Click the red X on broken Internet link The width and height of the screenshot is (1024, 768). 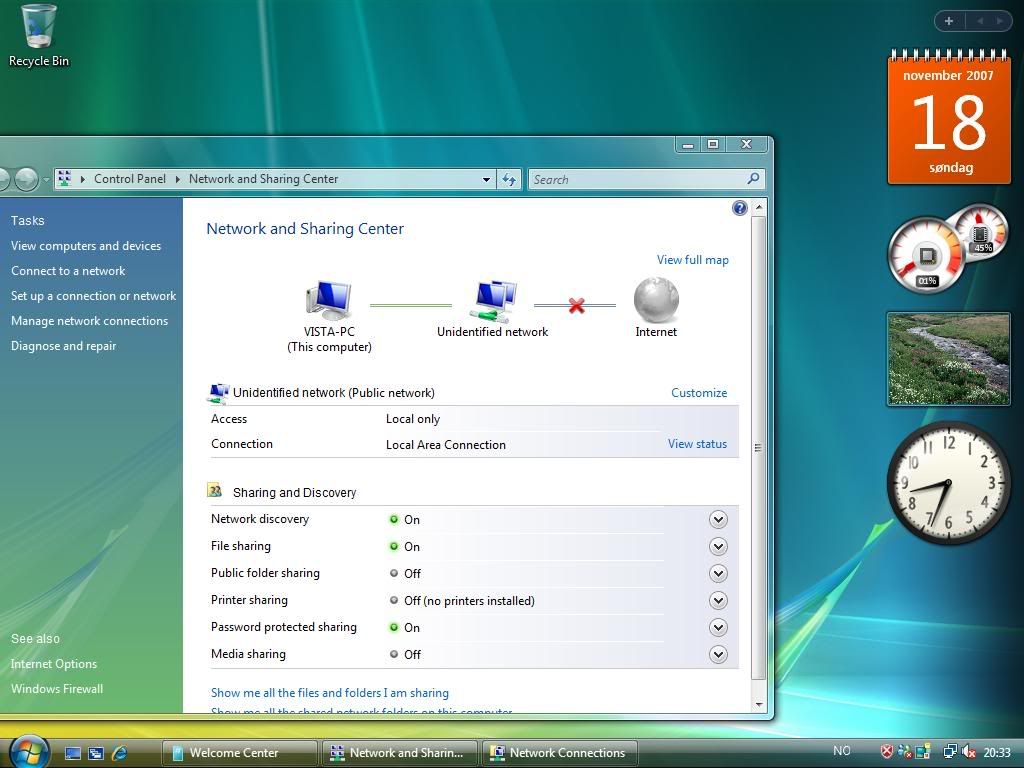[576, 305]
